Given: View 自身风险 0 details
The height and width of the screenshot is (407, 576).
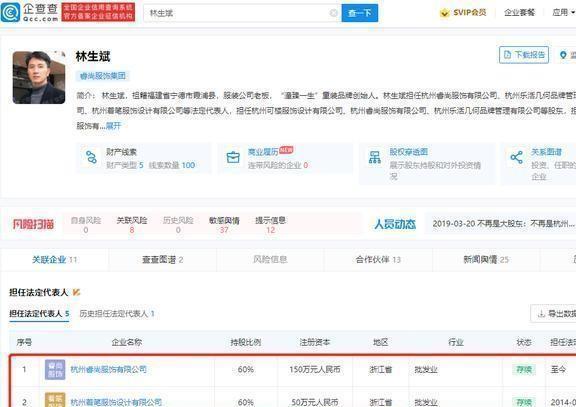Looking at the screenshot, I should point(86,225).
